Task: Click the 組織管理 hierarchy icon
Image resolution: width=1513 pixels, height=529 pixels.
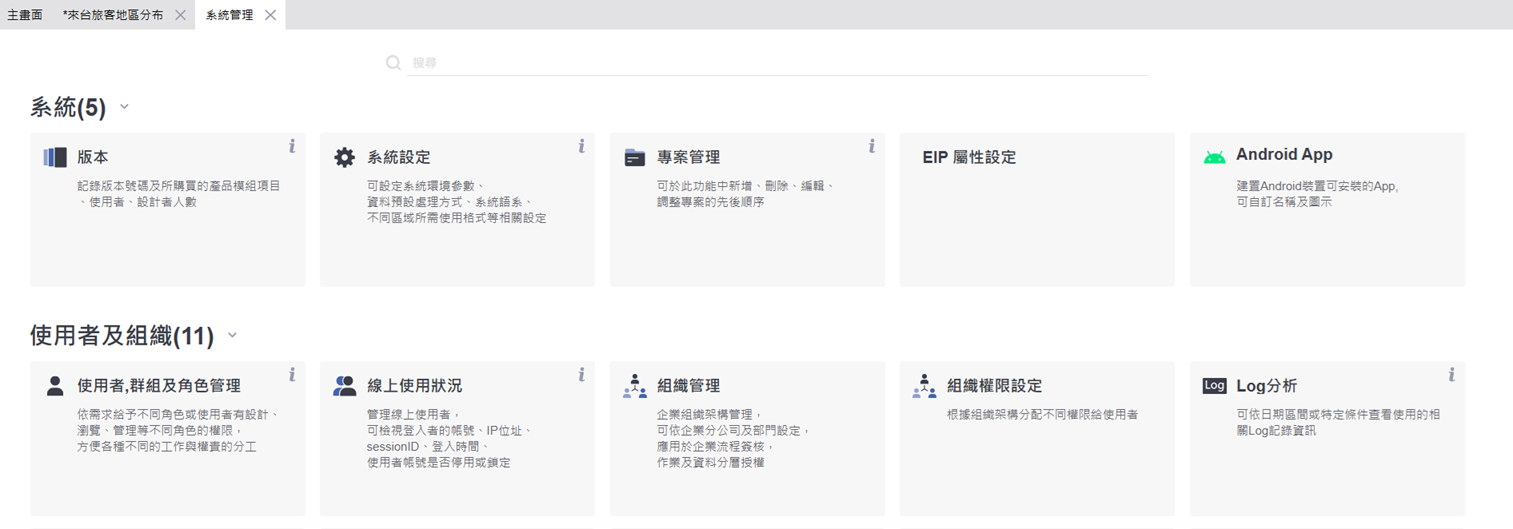Action: coord(634,386)
